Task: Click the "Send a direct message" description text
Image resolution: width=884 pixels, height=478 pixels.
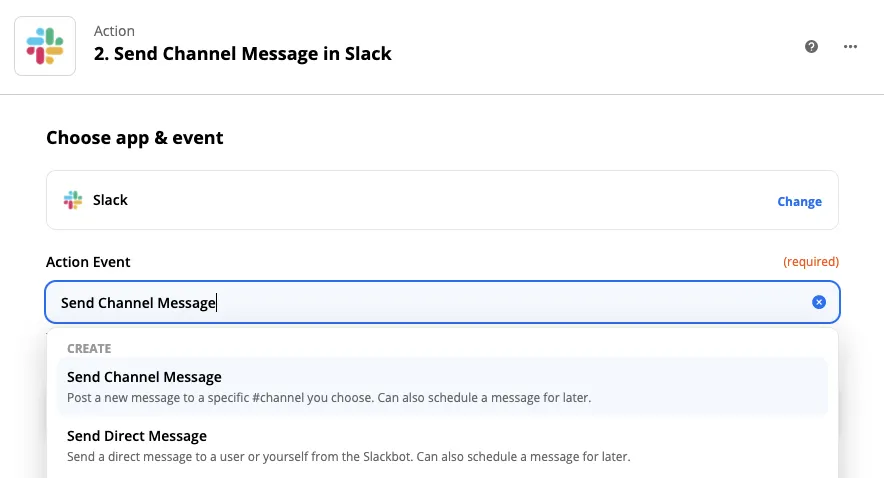Action: pos(349,456)
